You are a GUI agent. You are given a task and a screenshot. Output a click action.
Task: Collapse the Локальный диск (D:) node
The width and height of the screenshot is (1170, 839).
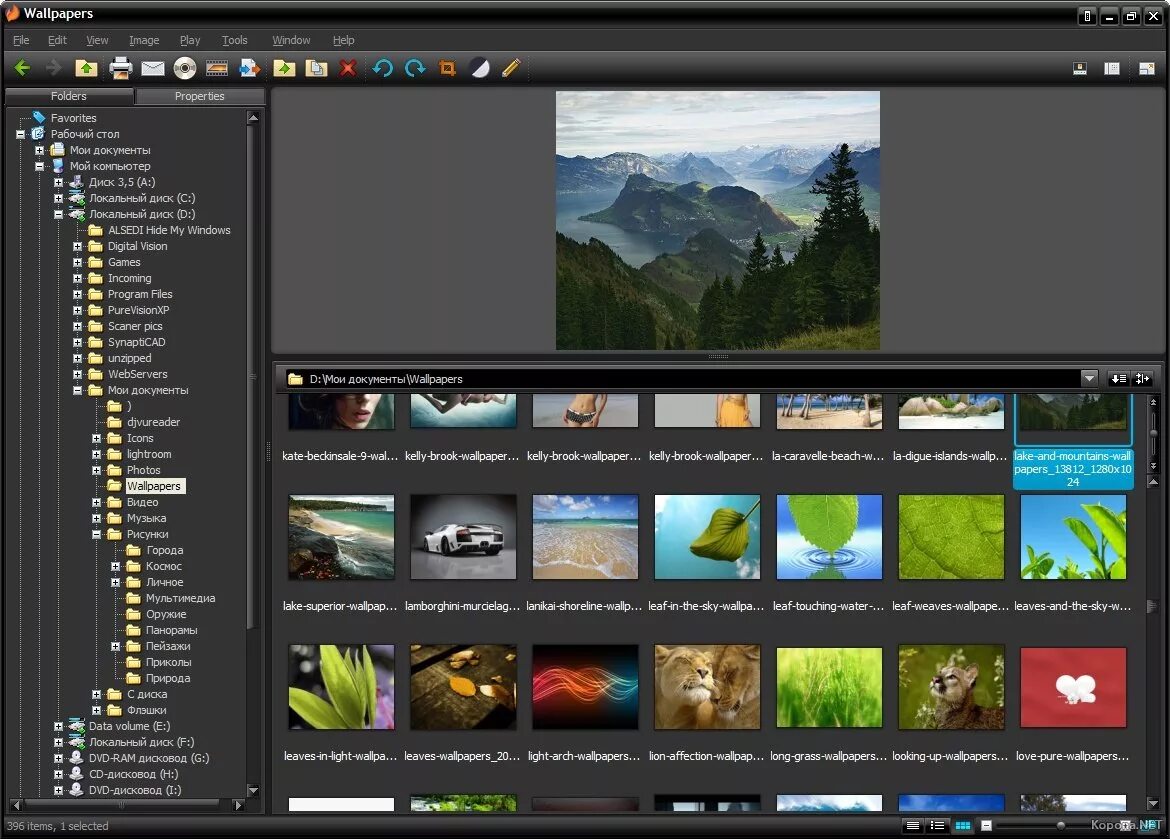point(58,214)
